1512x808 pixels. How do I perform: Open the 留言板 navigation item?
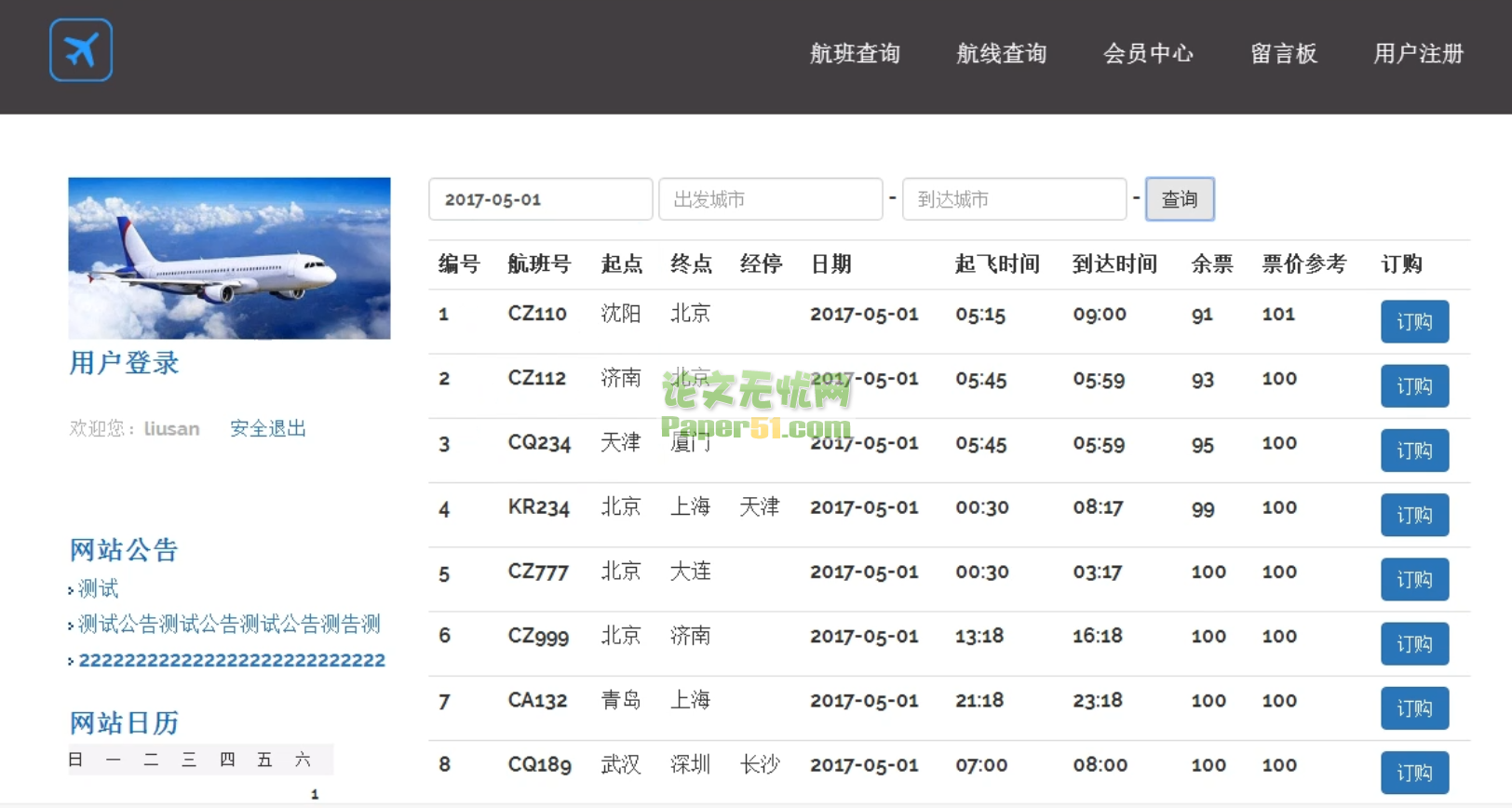point(1284,54)
